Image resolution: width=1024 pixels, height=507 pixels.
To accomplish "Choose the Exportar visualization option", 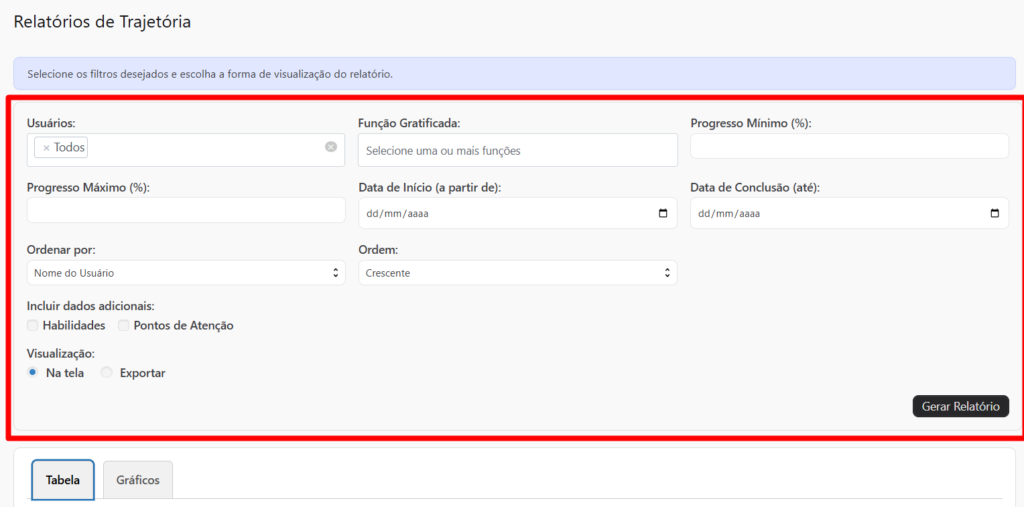I will click(106, 373).
